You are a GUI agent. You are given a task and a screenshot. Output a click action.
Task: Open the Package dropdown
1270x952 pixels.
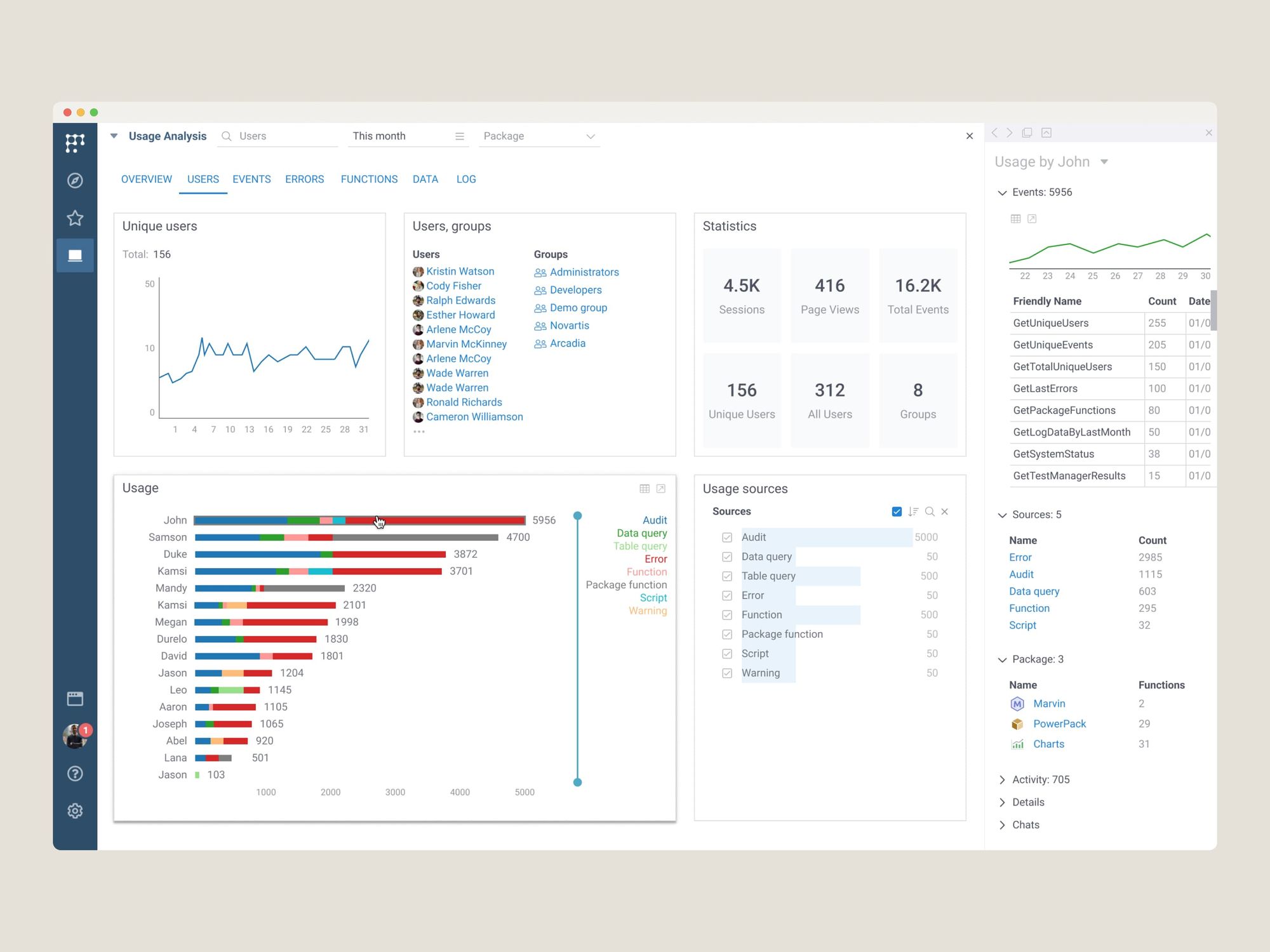[539, 136]
